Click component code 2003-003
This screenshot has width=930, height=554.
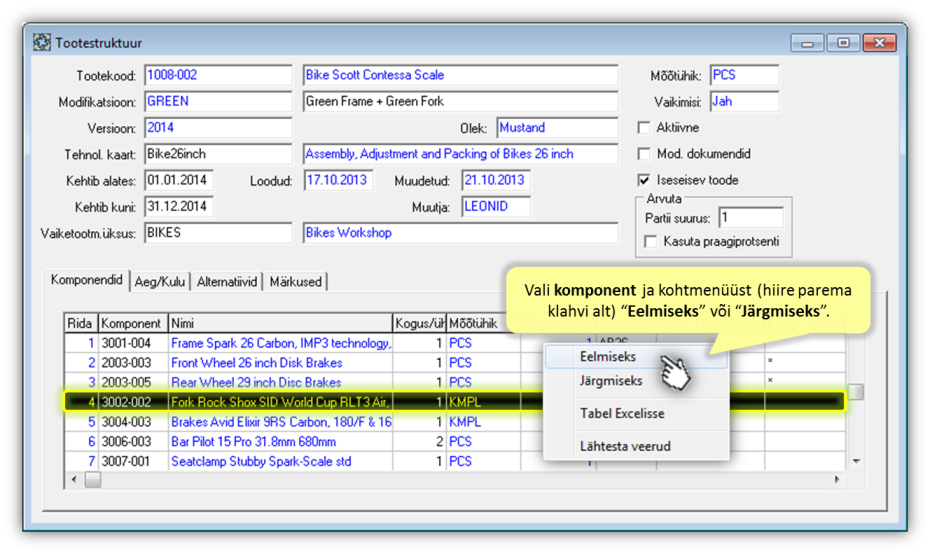point(126,362)
